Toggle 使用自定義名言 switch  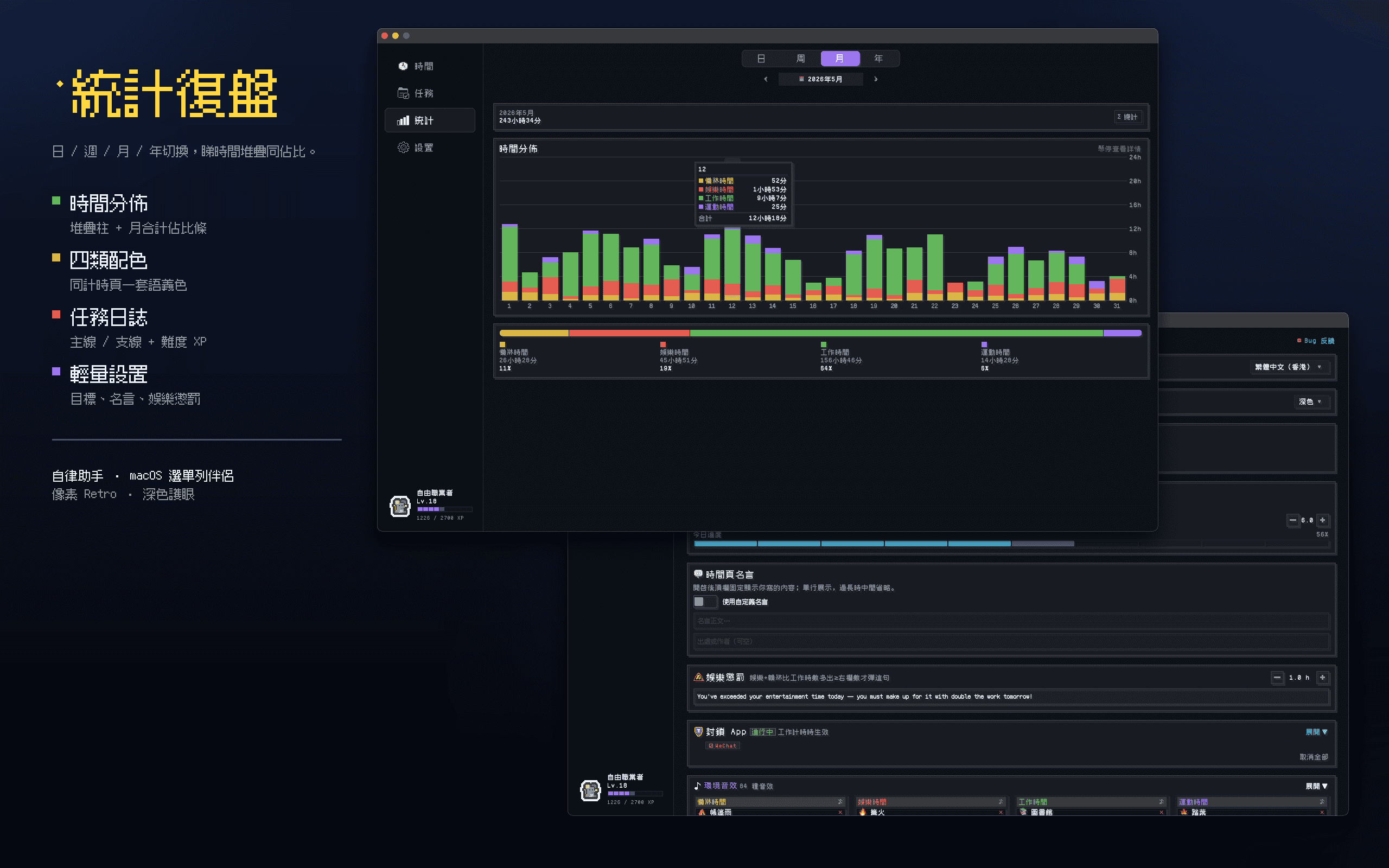(705, 602)
